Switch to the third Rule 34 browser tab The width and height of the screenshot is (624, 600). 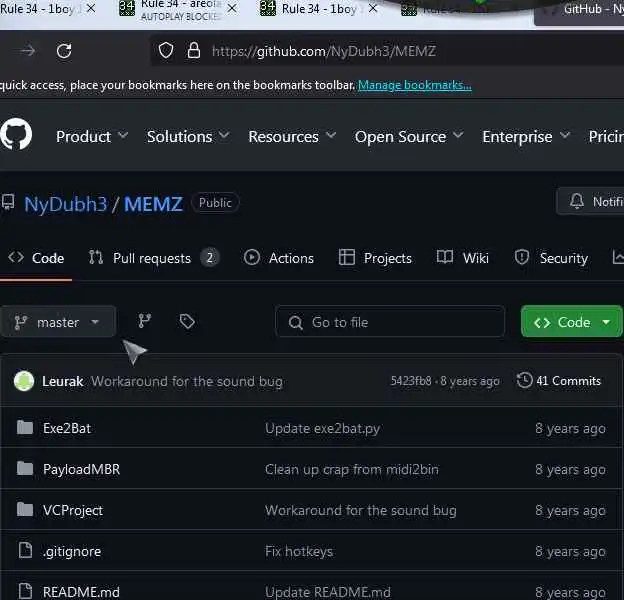tap(319, 9)
